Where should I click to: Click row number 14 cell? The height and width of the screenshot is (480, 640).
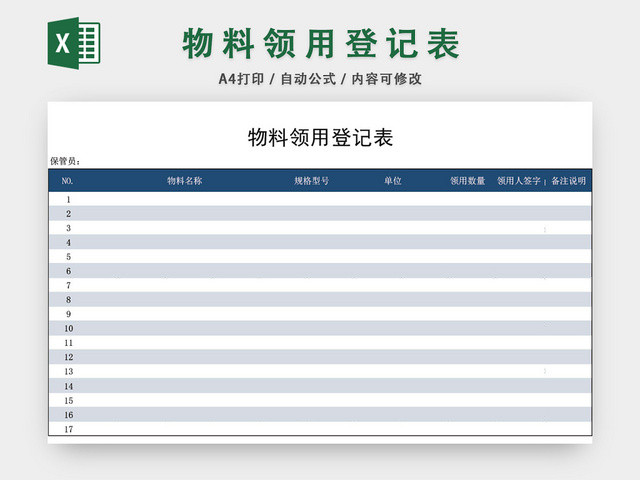68,386
